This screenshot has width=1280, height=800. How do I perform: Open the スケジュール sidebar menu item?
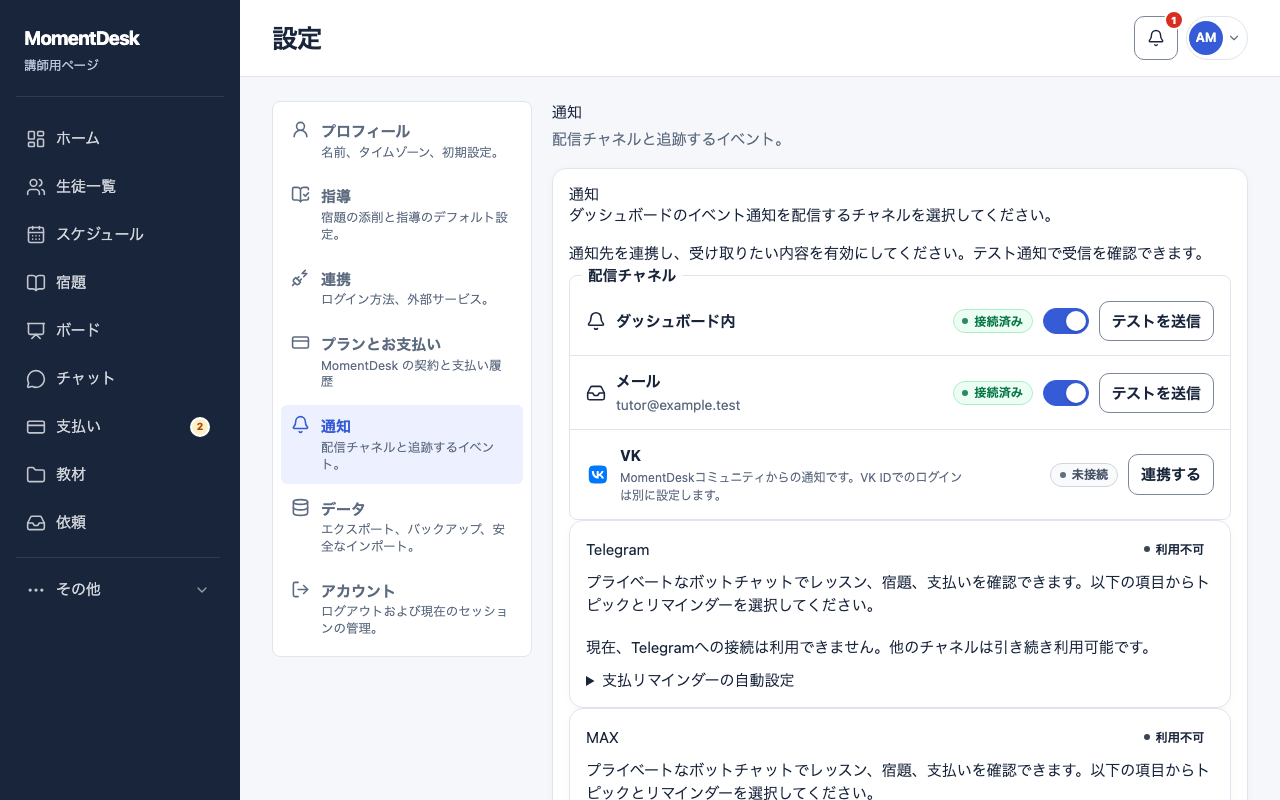tap(120, 234)
